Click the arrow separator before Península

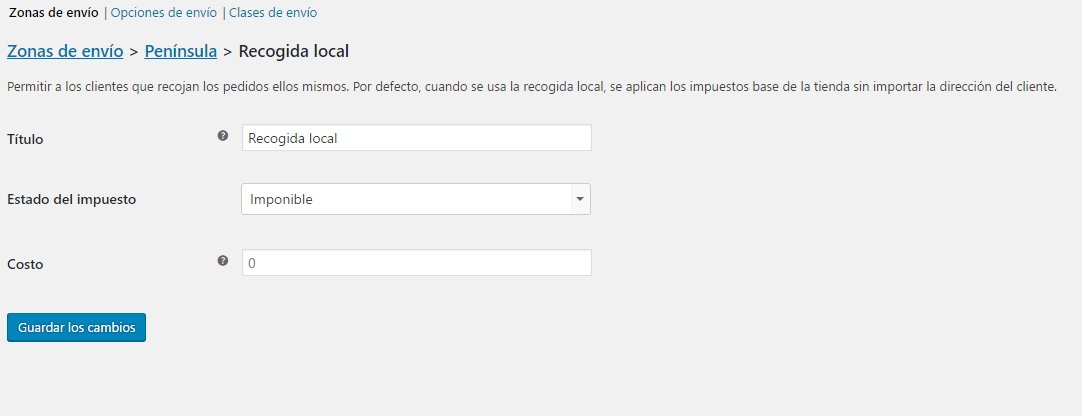(x=134, y=52)
